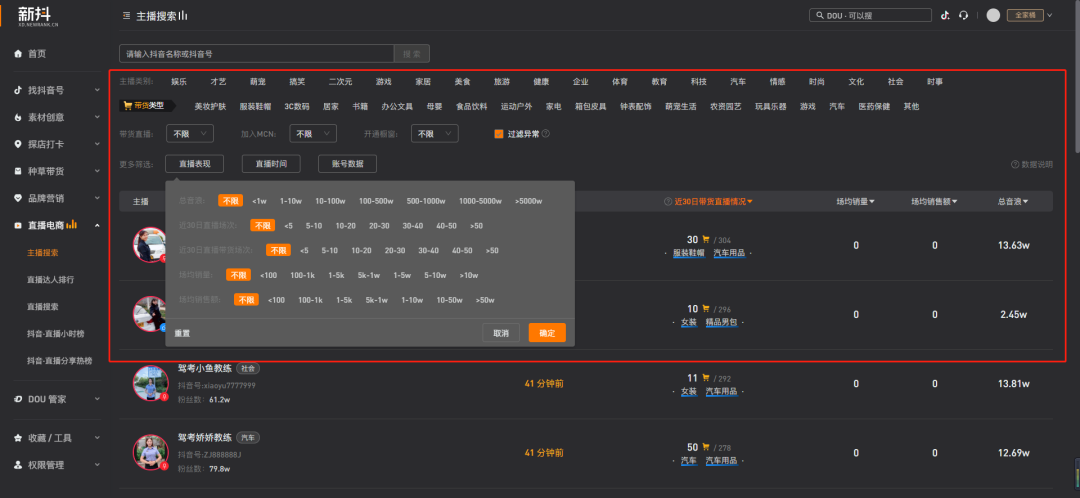
Task: Filter by 美妆护肤 带货类型
Action: pos(210,107)
